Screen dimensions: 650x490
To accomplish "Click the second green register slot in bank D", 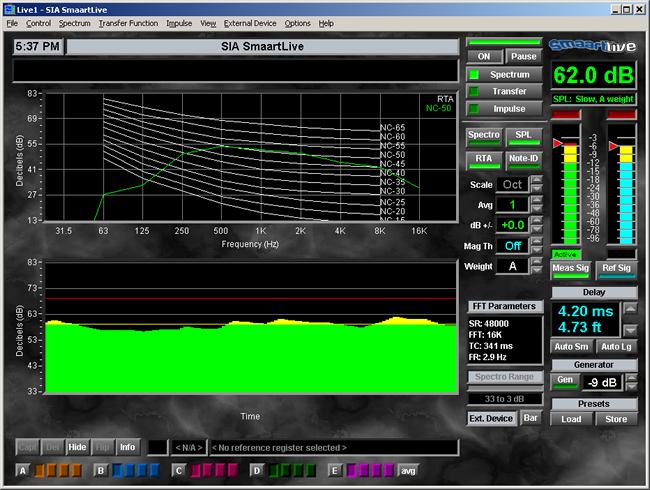I will click(286, 471).
